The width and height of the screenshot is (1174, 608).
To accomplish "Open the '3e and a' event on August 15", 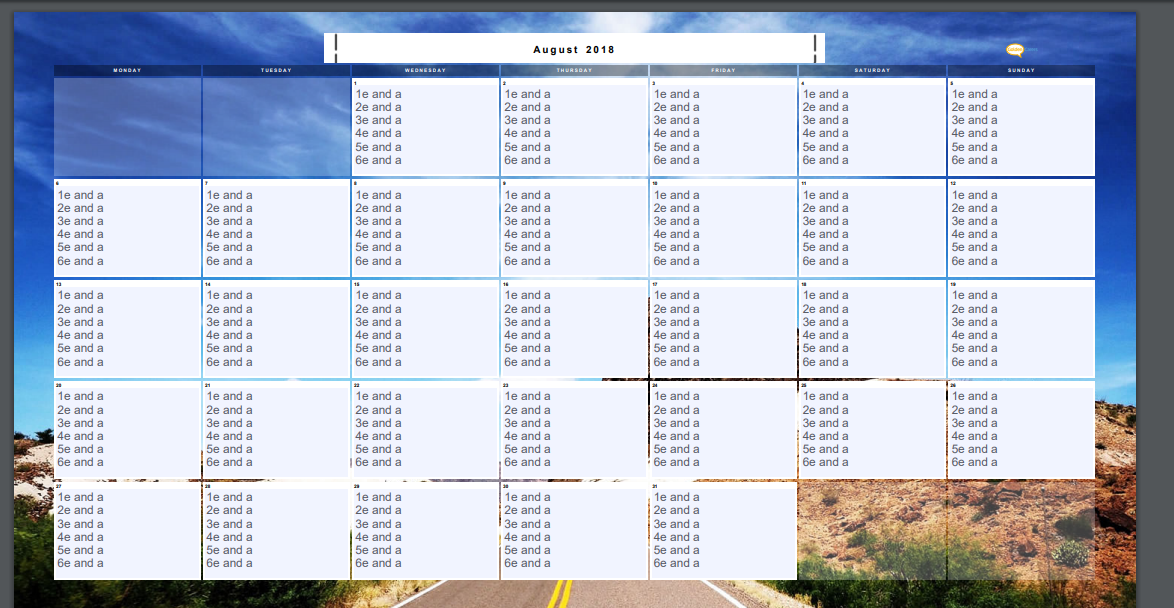I will [x=380, y=321].
